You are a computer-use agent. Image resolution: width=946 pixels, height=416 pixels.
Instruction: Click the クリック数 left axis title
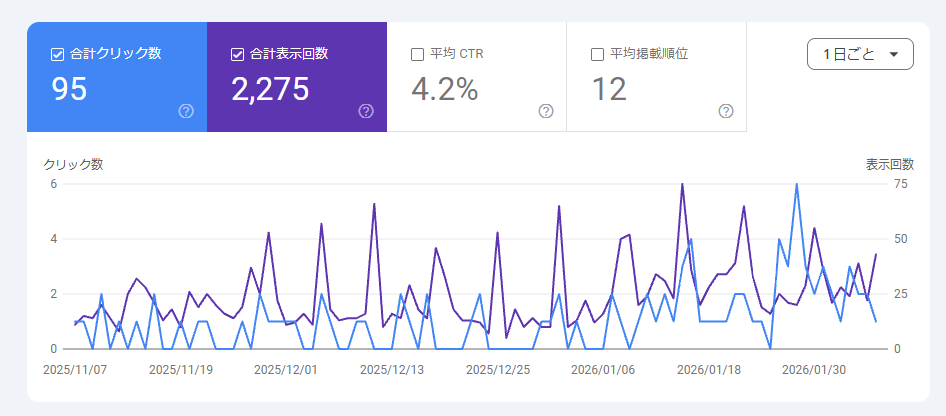pyautogui.click(x=72, y=164)
